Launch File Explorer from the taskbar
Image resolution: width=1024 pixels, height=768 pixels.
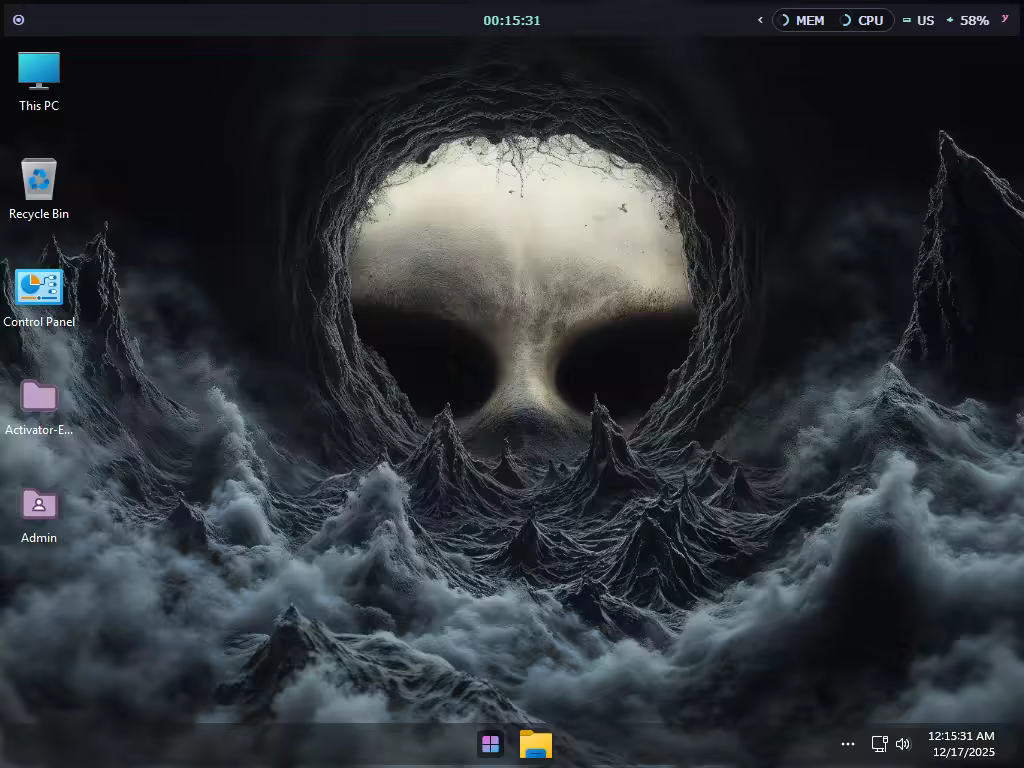tap(536, 744)
